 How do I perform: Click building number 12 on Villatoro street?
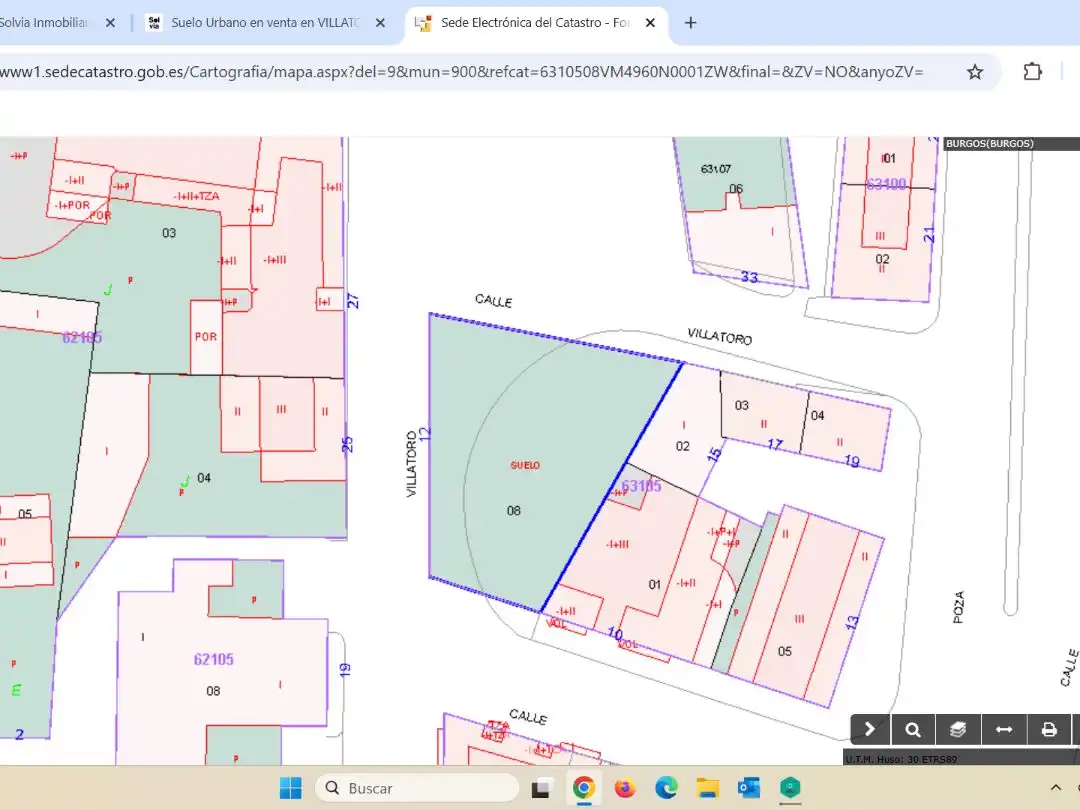pyautogui.click(x=424, y=435)
